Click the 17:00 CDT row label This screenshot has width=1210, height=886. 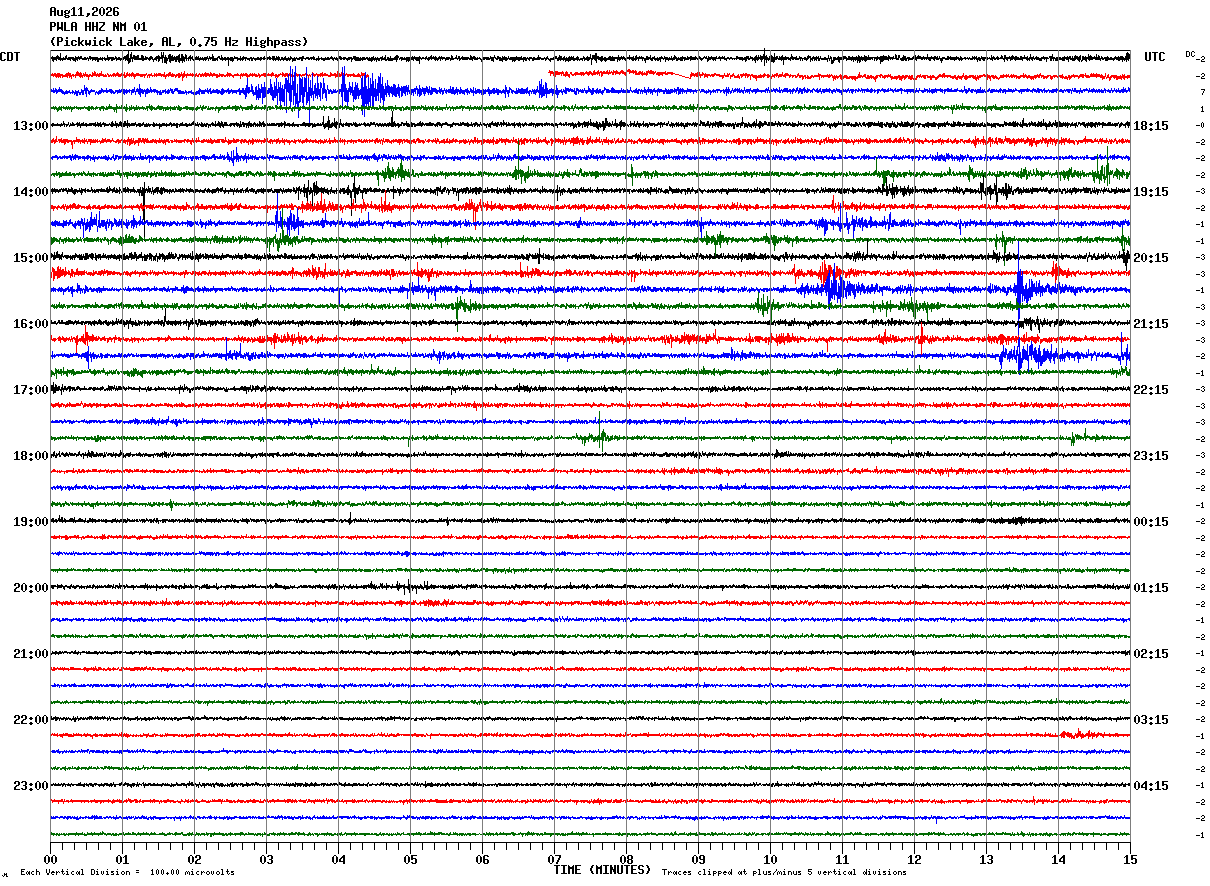tap(30, 390)
